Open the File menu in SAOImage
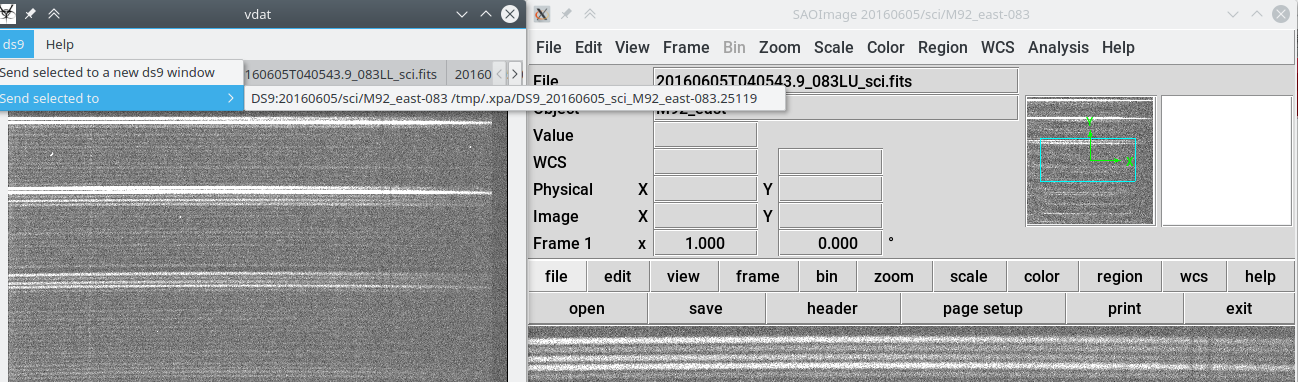Image resolution: width=1298 pixels, height=382 pixels. tap(549, 47)
